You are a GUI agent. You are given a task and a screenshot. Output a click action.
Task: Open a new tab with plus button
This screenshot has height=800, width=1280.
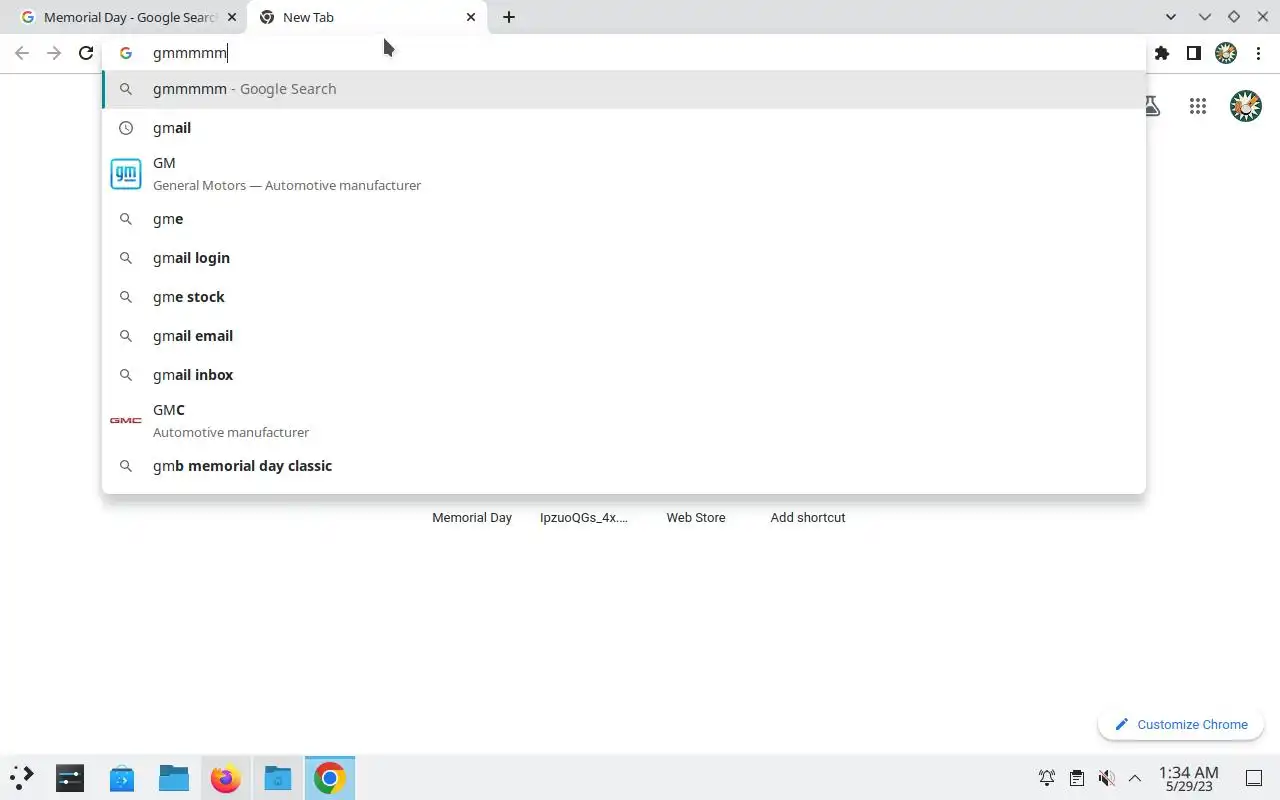[x=509, y=17]
